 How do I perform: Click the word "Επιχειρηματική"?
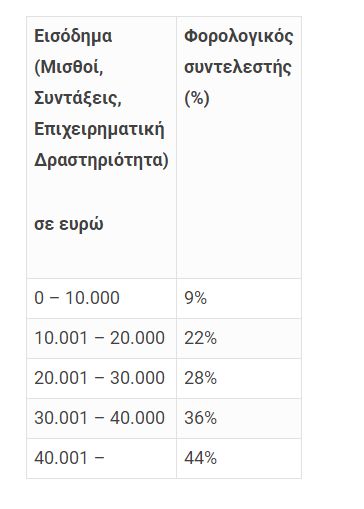tap(99, 130)
